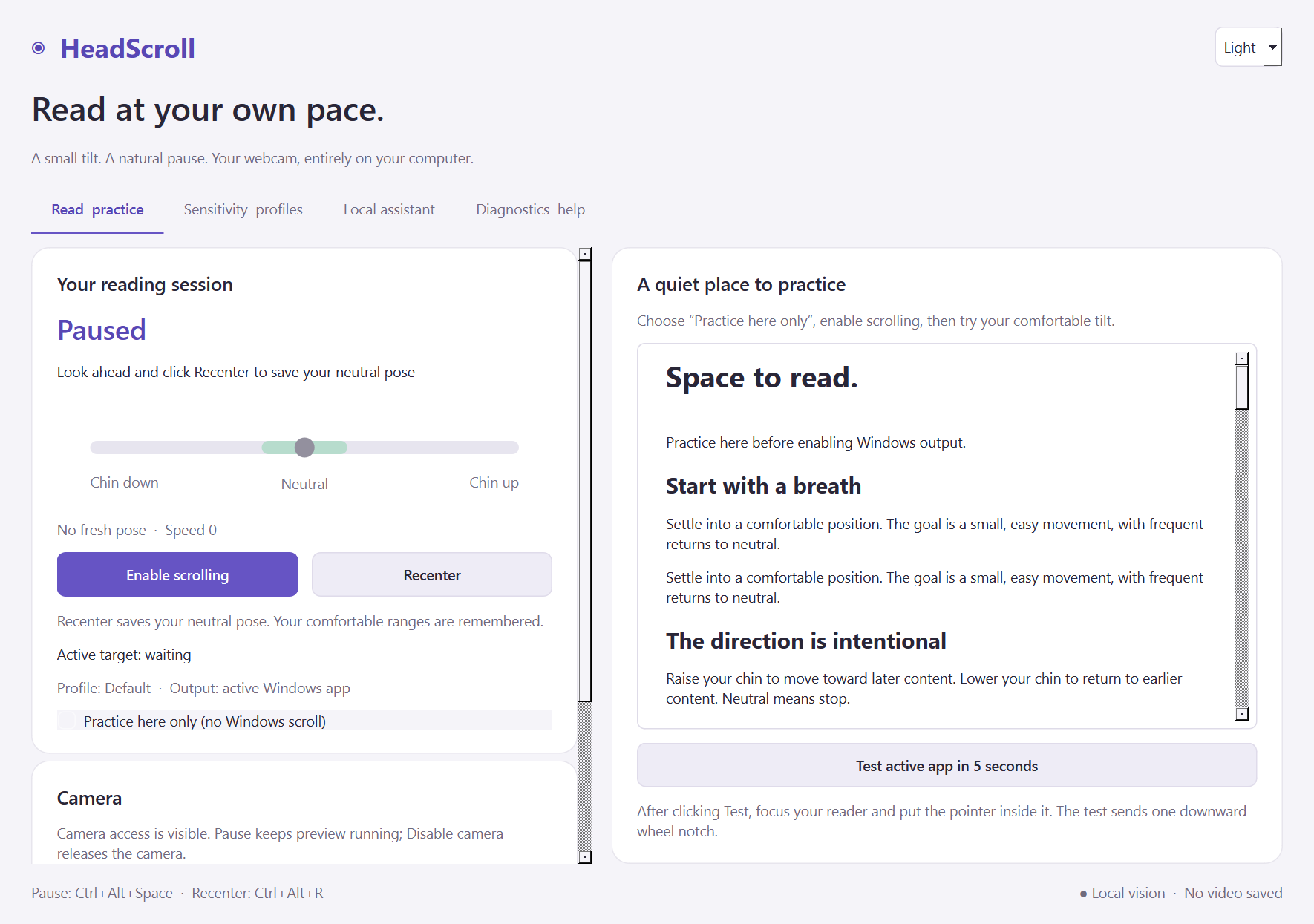This screenshot has height=924, width=1314.
Task: Click 'No fresh pose · Speed 0' text
Action: [137, 530]
